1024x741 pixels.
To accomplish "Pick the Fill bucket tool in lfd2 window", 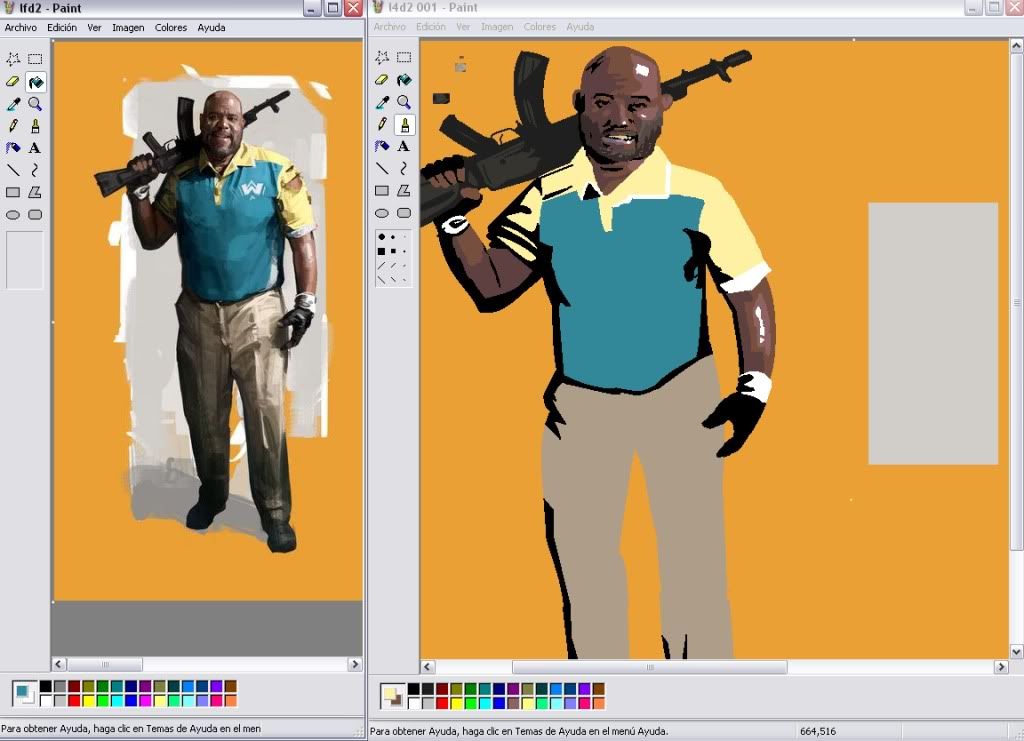I will pyautogui.click(x=35, y=82).
